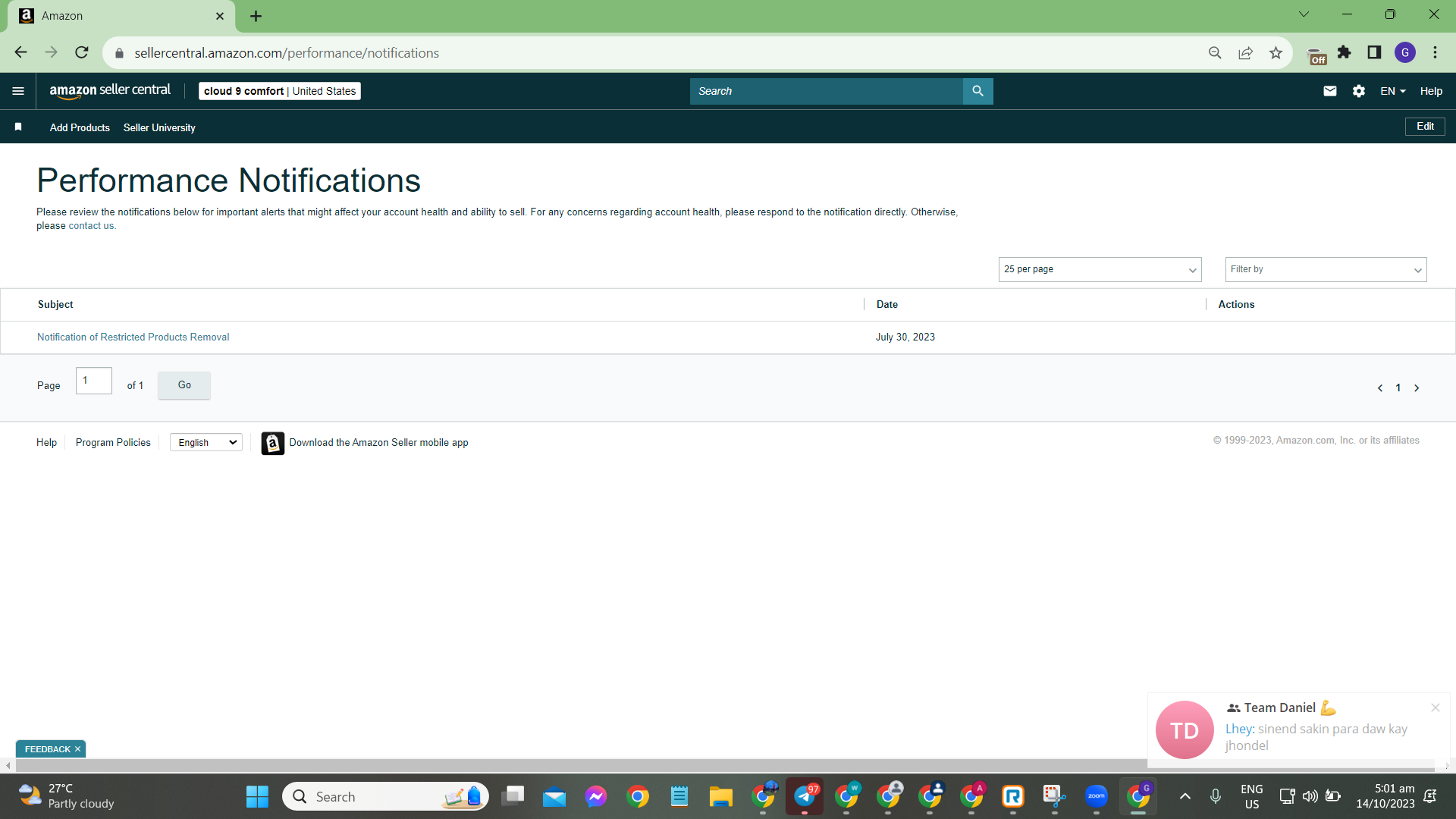This screenshot has width=1456, height=819.
Task: Open Messenger from the taskbar
Action: (x=596, y=796)
